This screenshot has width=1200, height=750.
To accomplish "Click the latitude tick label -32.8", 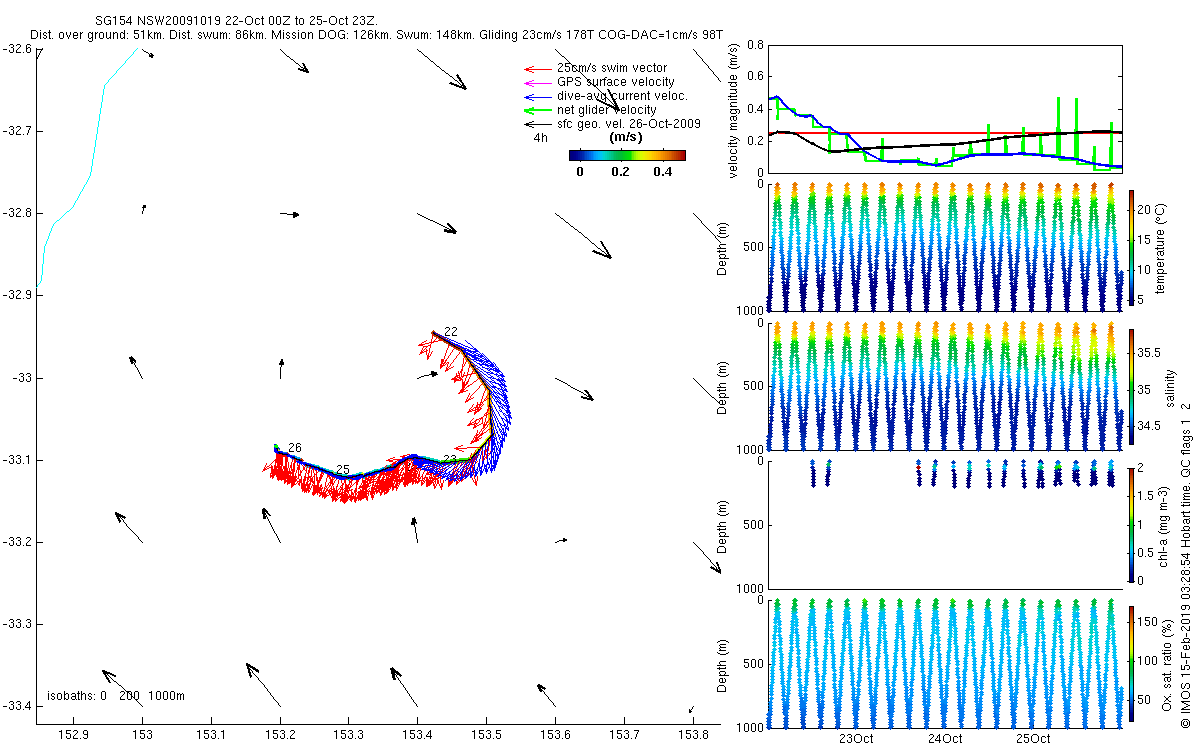I will pos(16,213).
